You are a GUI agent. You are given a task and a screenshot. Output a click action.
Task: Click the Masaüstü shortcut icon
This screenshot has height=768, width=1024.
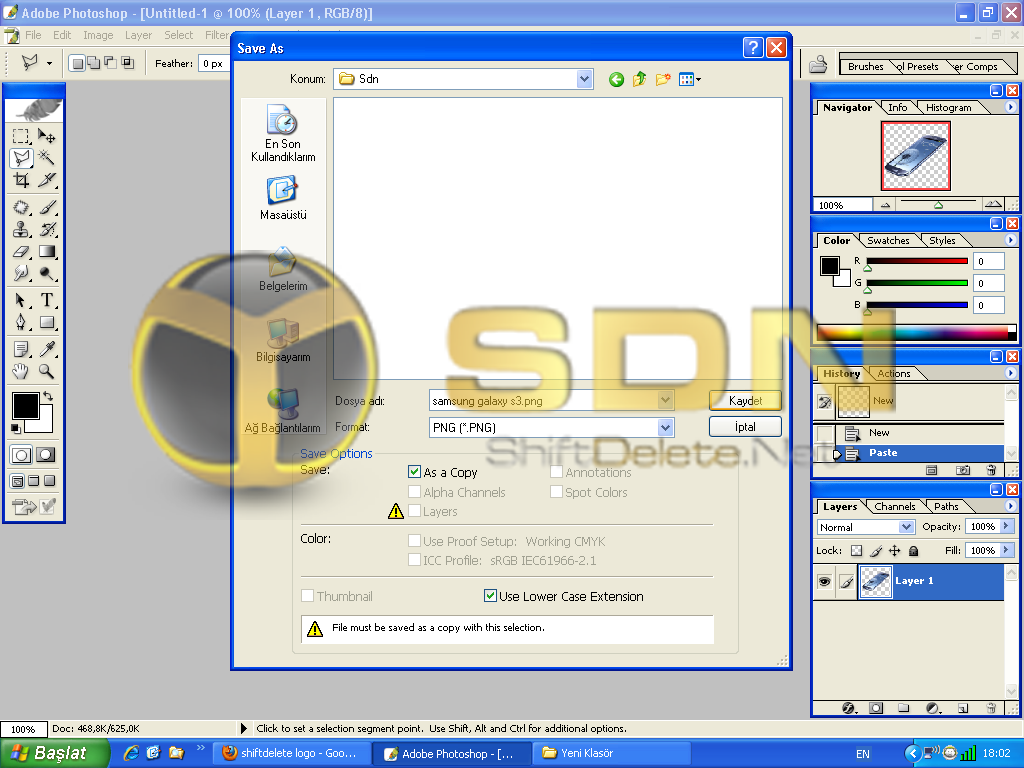(x=283, y=190)
